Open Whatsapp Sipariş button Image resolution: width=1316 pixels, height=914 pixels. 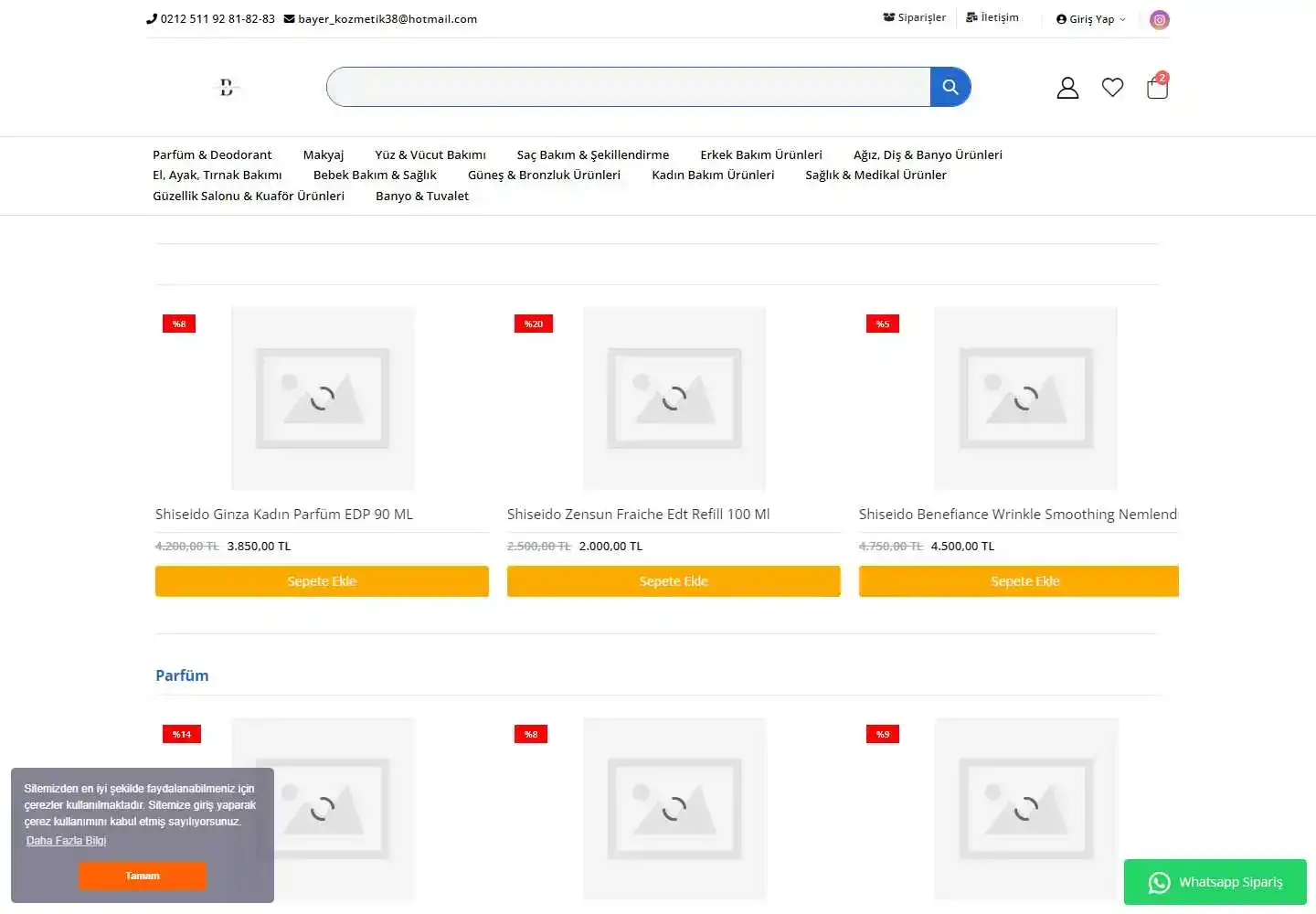[1215, 882]
